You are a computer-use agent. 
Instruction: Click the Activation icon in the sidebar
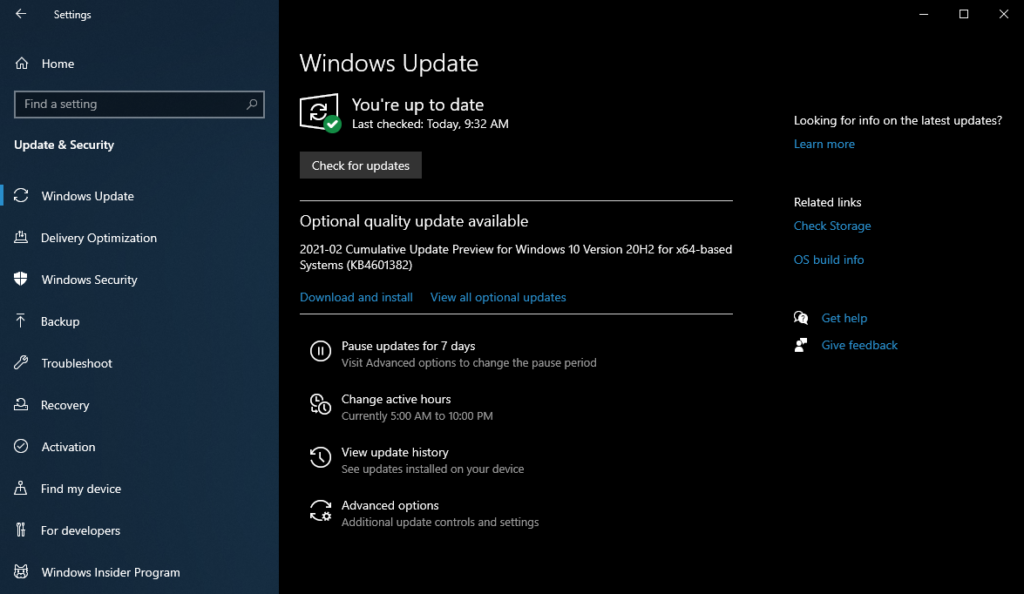21,447
